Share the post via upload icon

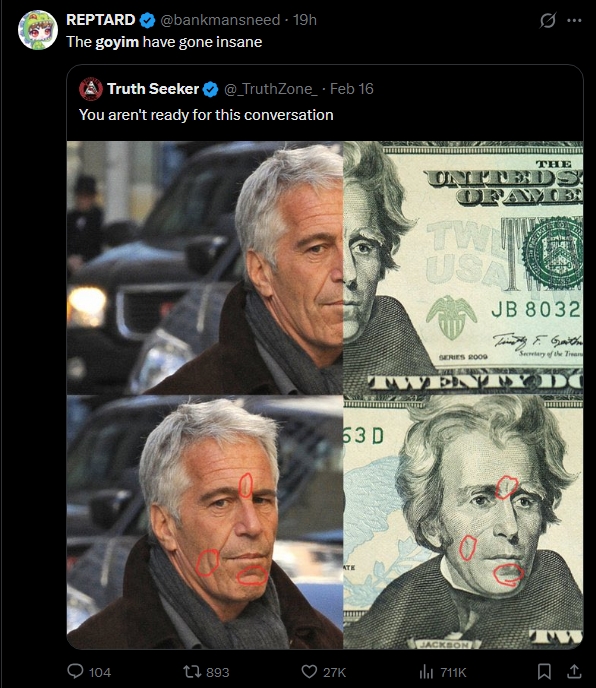[574, 671]
